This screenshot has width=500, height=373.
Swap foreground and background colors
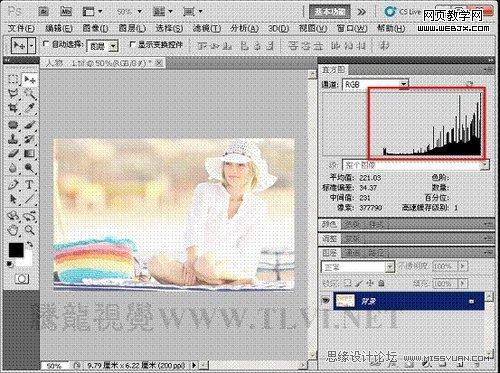(x=30, y=244)
